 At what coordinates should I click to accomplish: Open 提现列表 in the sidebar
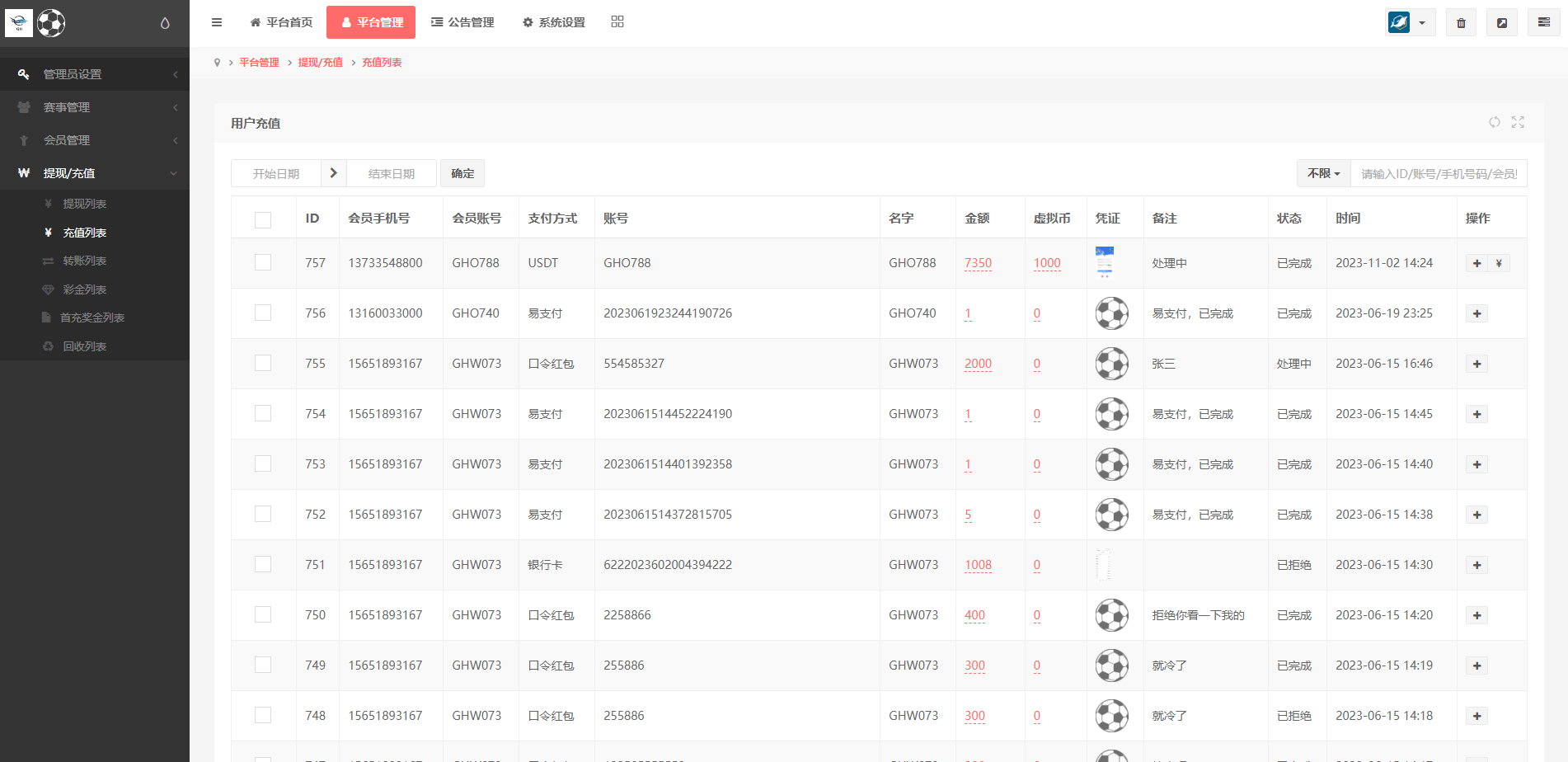tap(84, 204)
